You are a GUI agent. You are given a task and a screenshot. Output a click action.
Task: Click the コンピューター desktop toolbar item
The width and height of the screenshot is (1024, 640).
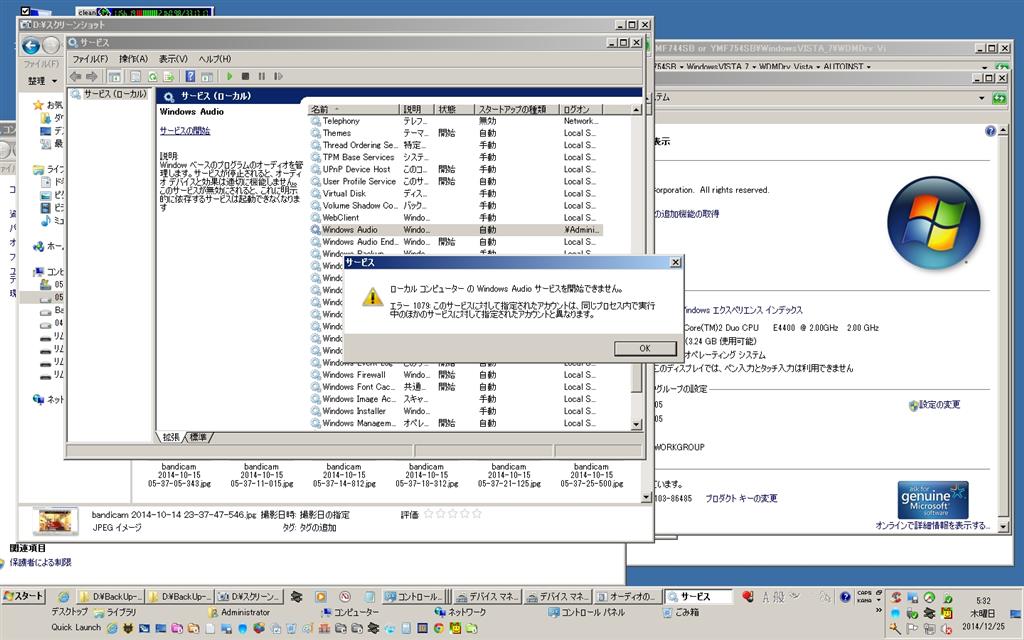(350, 613)
